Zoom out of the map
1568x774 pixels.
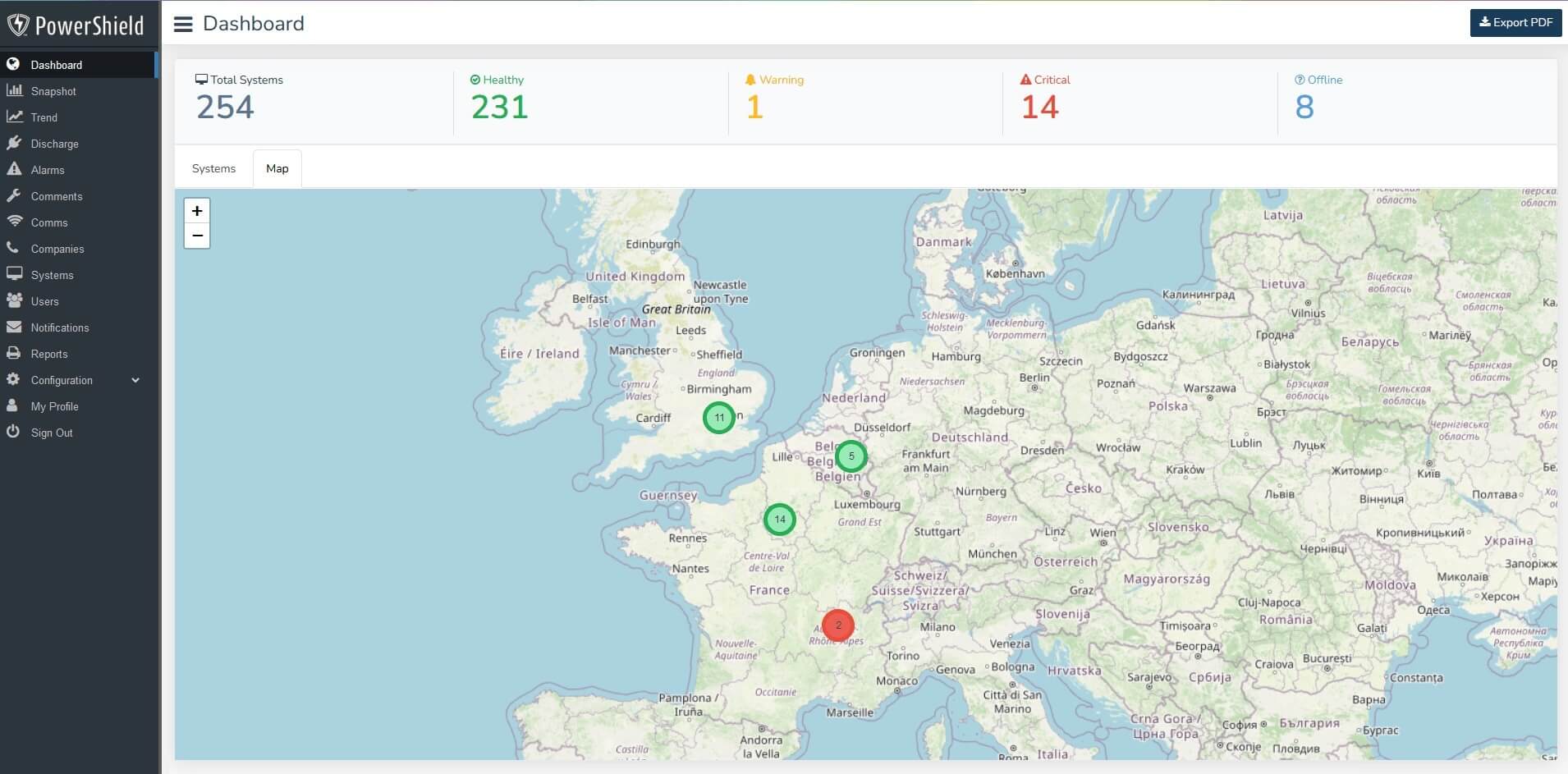click(x=197, y=236)
